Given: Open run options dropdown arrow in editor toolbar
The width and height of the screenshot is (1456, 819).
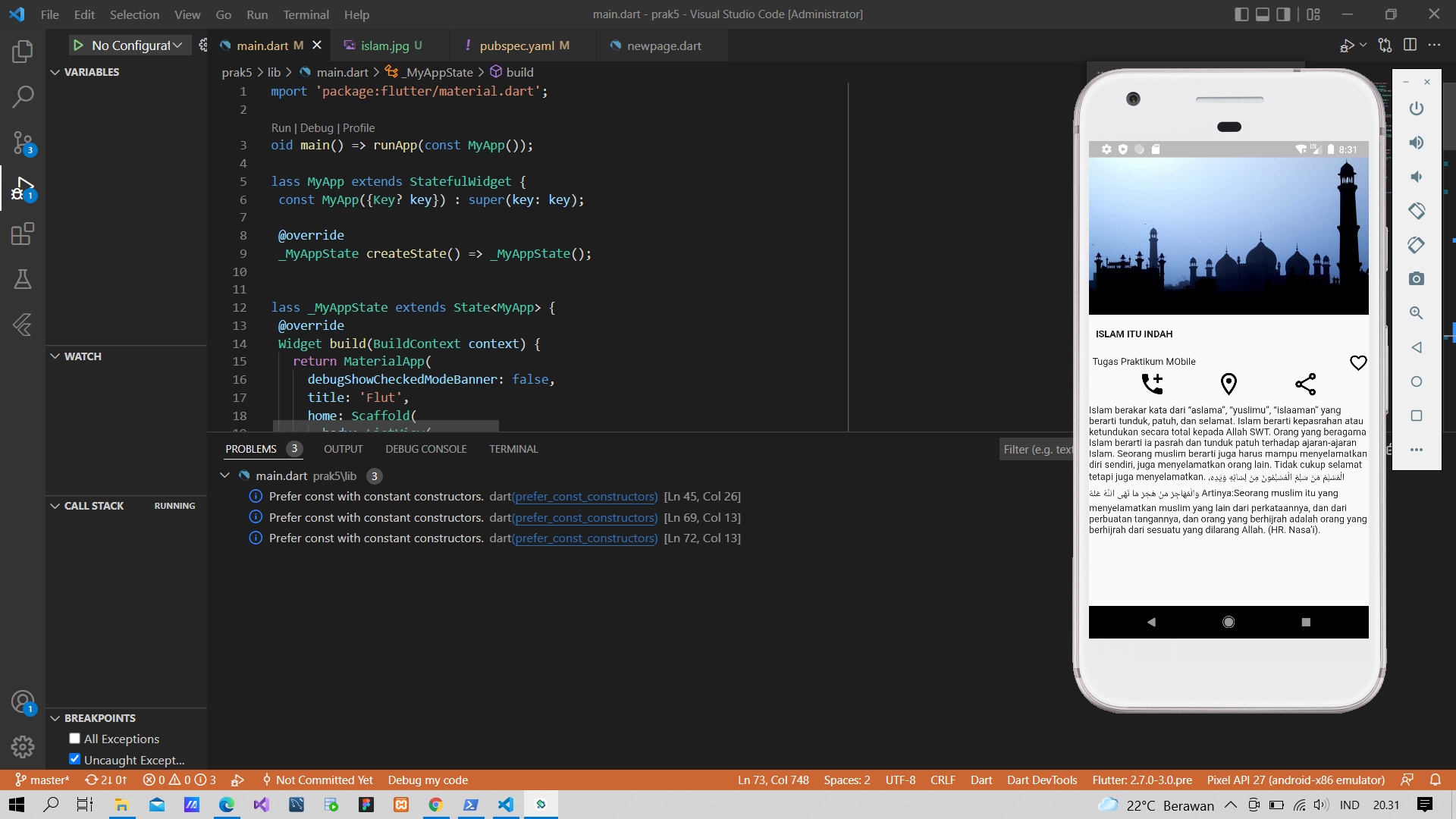Looking at the screenshot, I should pos(1363,45).
